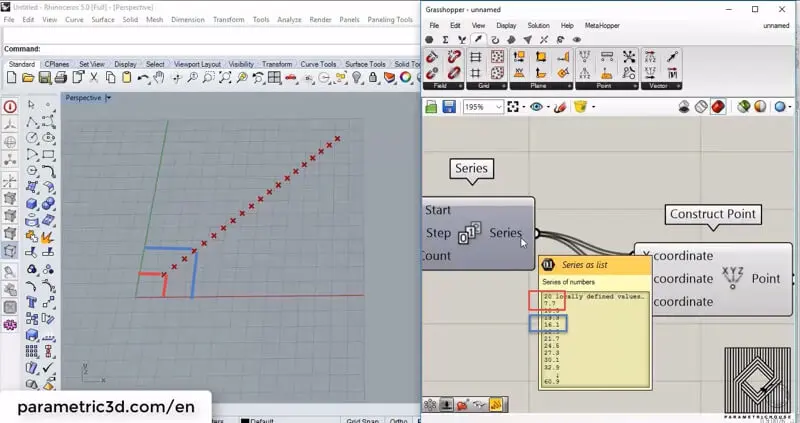Click Grasshopper's save file icon
800x423 pixels.
449,107
